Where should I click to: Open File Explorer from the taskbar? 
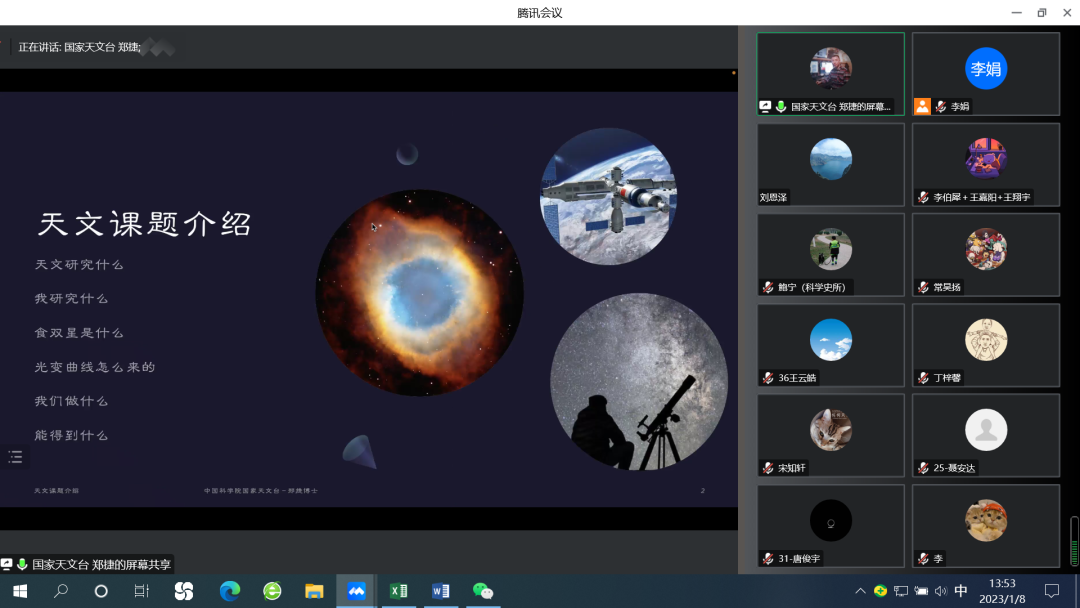coord(314,591)
